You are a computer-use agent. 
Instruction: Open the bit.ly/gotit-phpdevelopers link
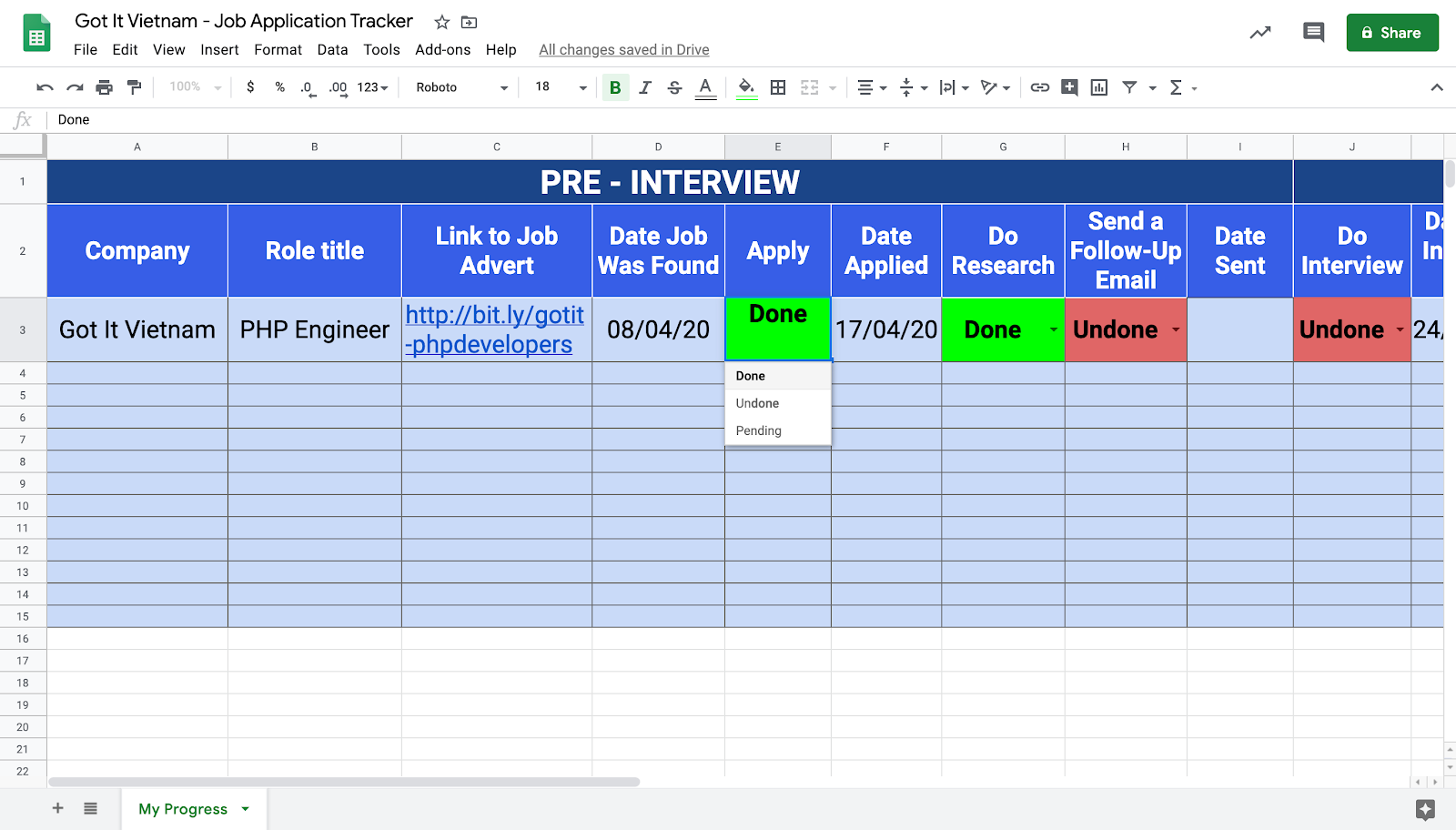click(x=494, y=329)
